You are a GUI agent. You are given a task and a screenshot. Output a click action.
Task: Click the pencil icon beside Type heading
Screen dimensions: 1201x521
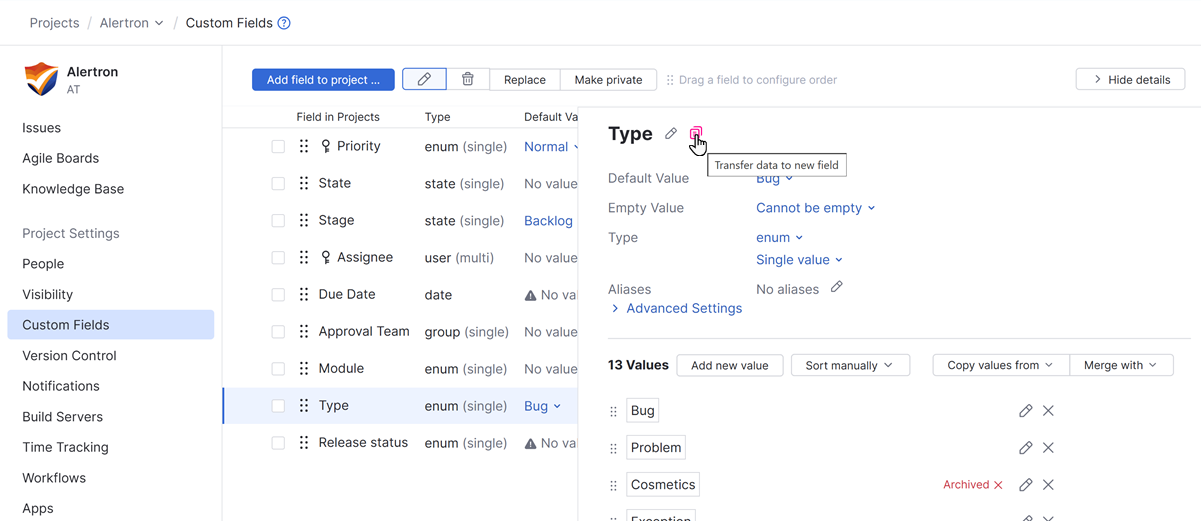pyautogui.click(x=671, y=134)
